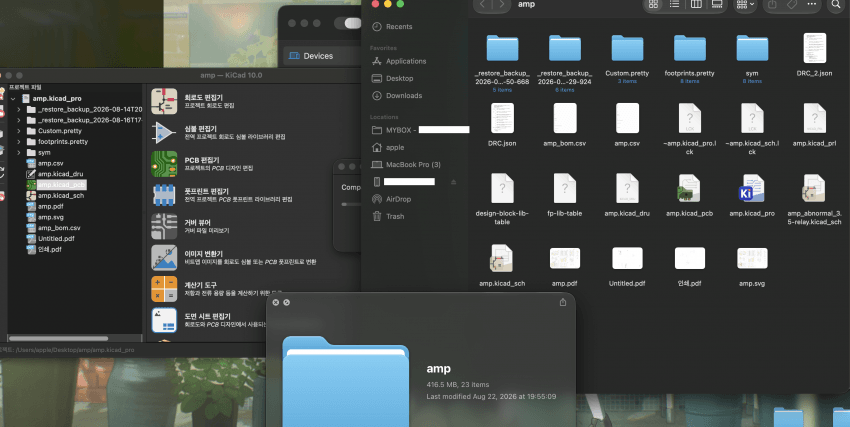Select amp.svg thumbnail in Finder
Screen dimensions: 850x427
click(752, 258)
